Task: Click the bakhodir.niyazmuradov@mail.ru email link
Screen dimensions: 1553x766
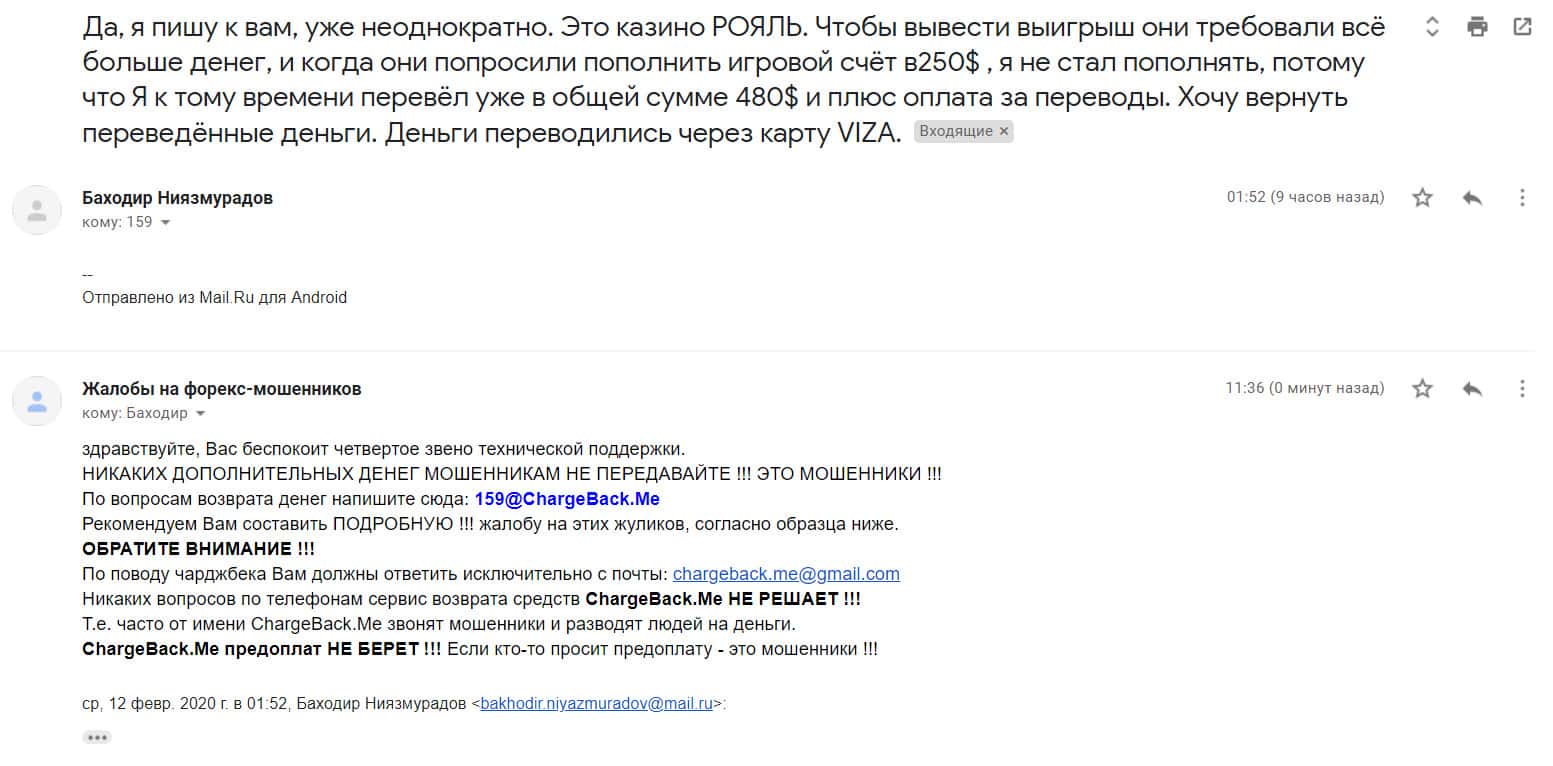Action: point(596,703)
